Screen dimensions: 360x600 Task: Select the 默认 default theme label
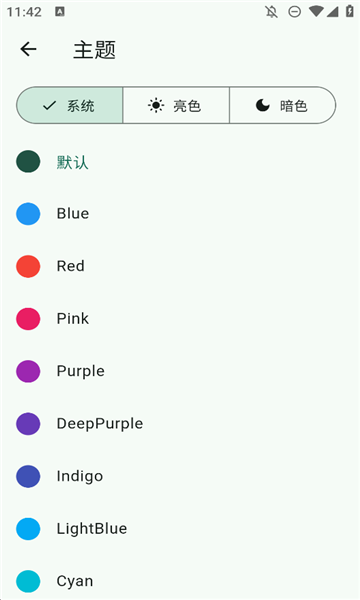[x=73, y=162]
